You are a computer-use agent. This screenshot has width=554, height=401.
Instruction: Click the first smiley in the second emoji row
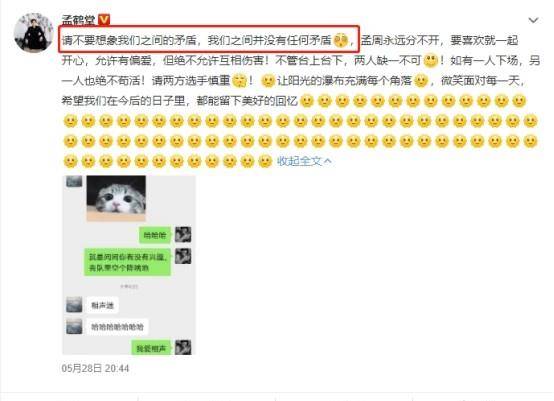point(70,121)
